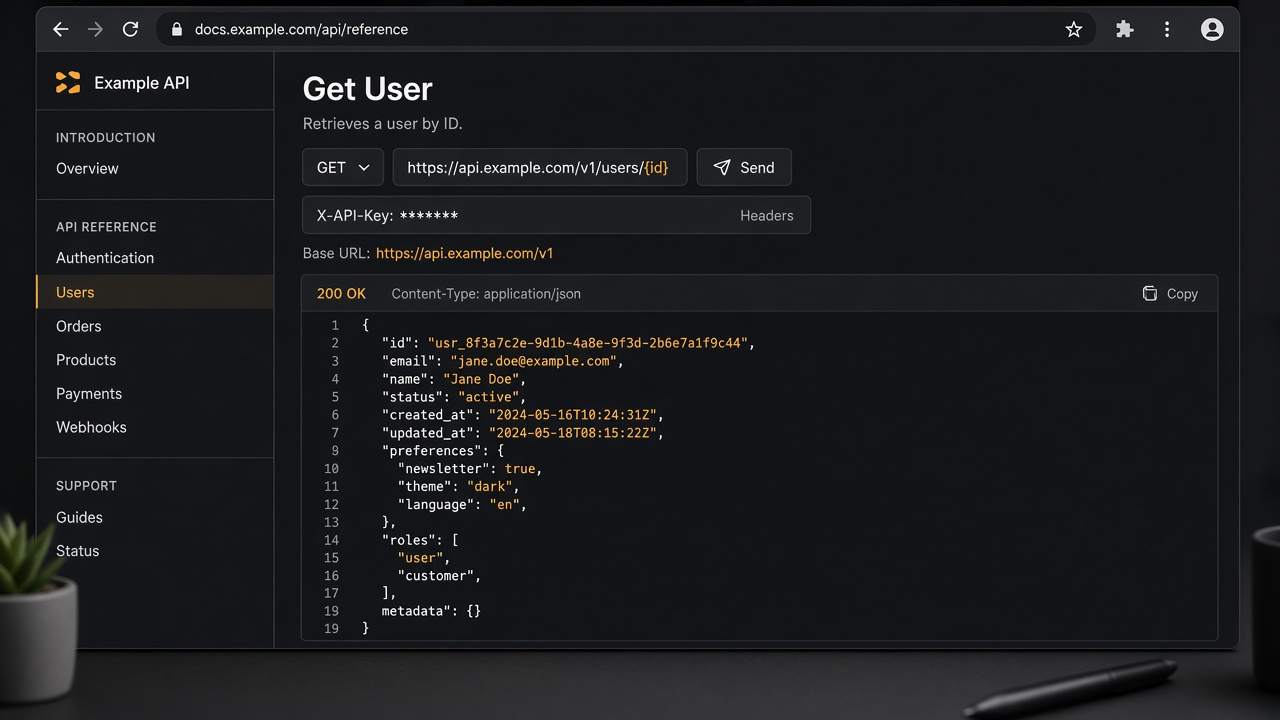1280x720 pixels.
Task: Click the X-API-Key header field
Action: click(x=556, y=215)
